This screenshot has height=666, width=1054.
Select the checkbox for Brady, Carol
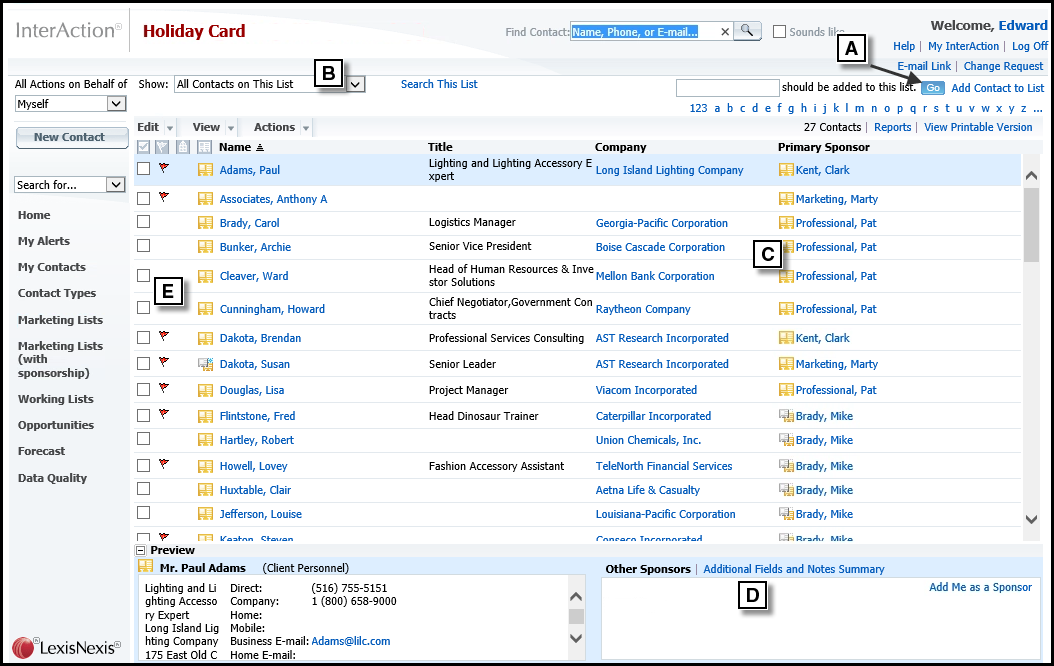tap(143, 222)
